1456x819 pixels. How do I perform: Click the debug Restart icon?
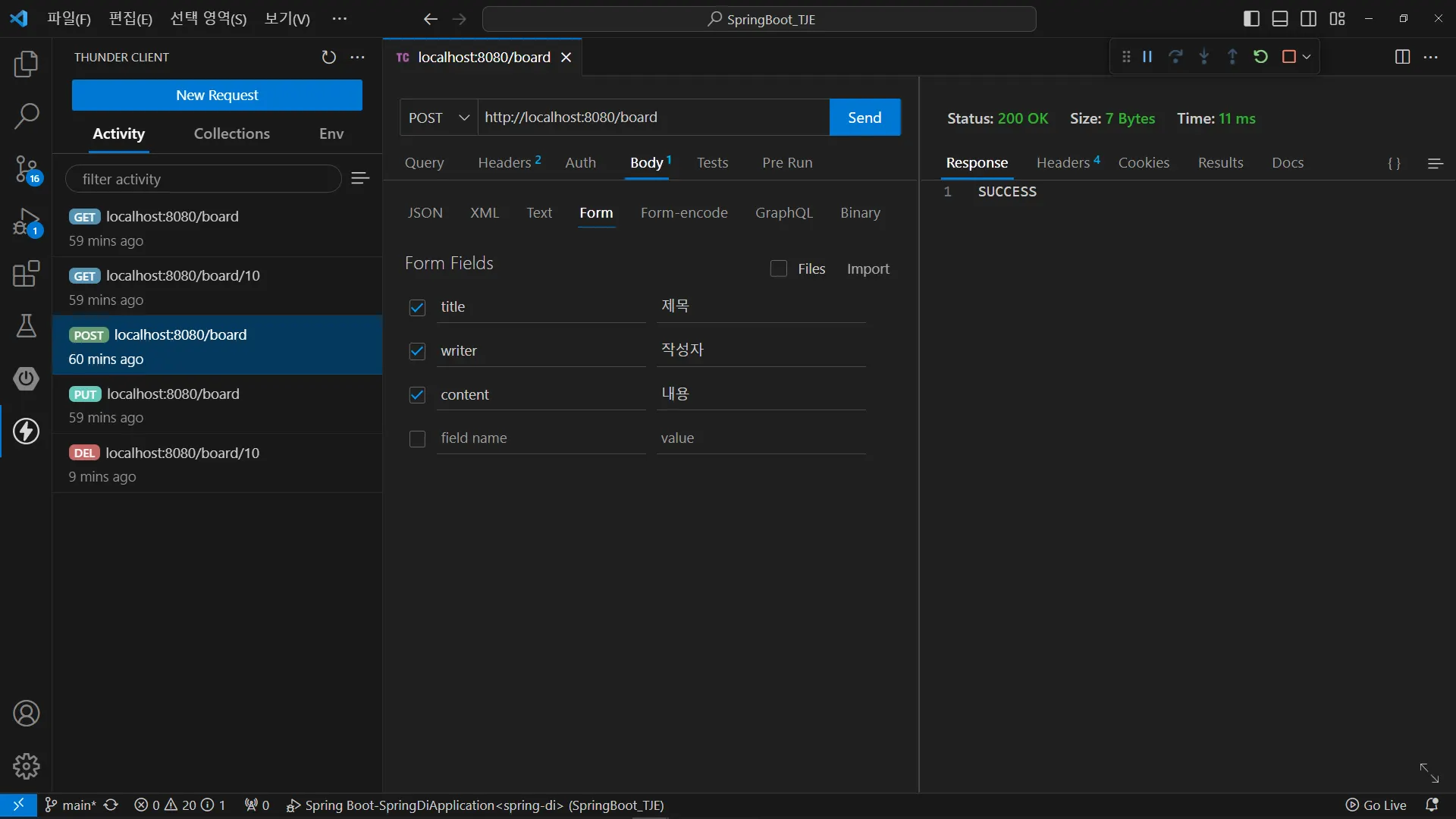1260,57
